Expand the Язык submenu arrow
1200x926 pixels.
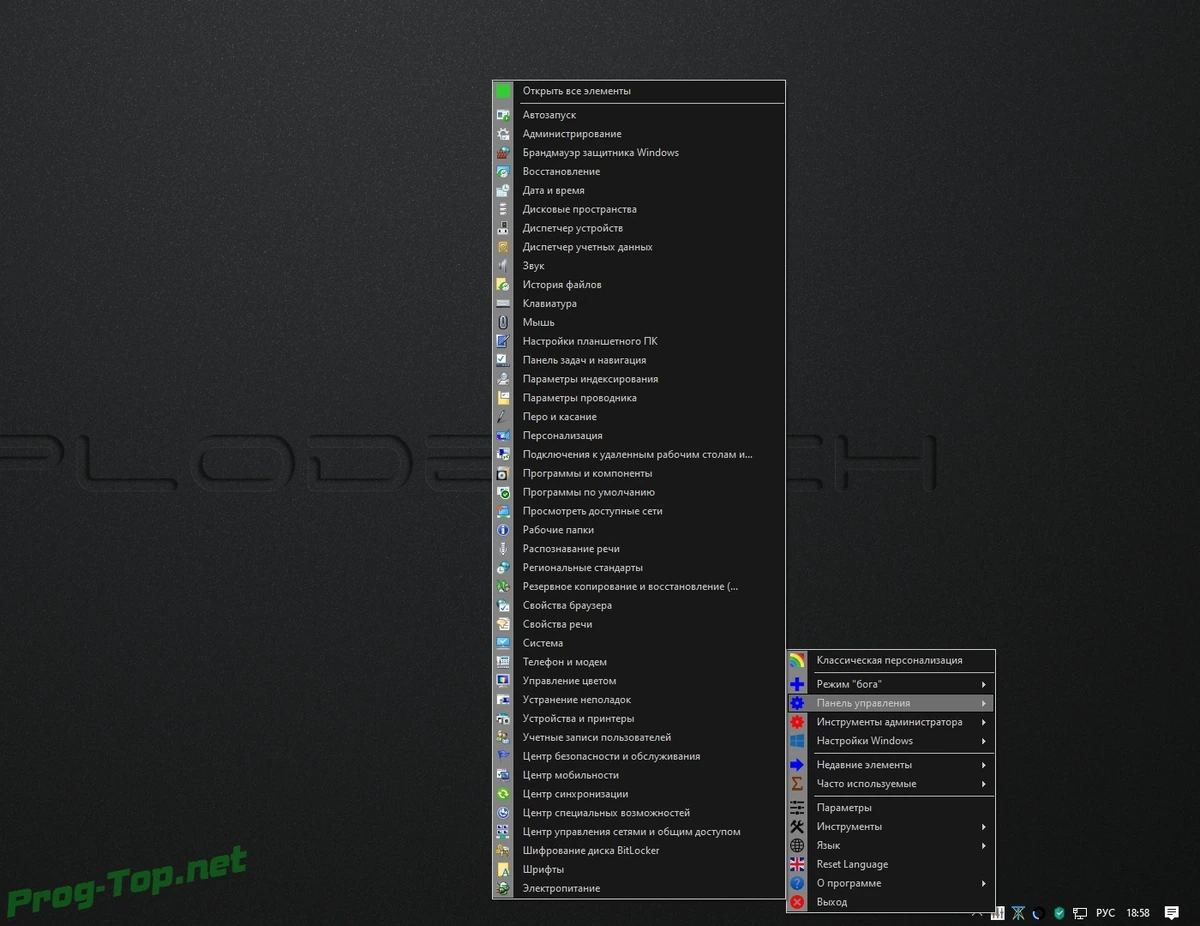tap(984, 846)
